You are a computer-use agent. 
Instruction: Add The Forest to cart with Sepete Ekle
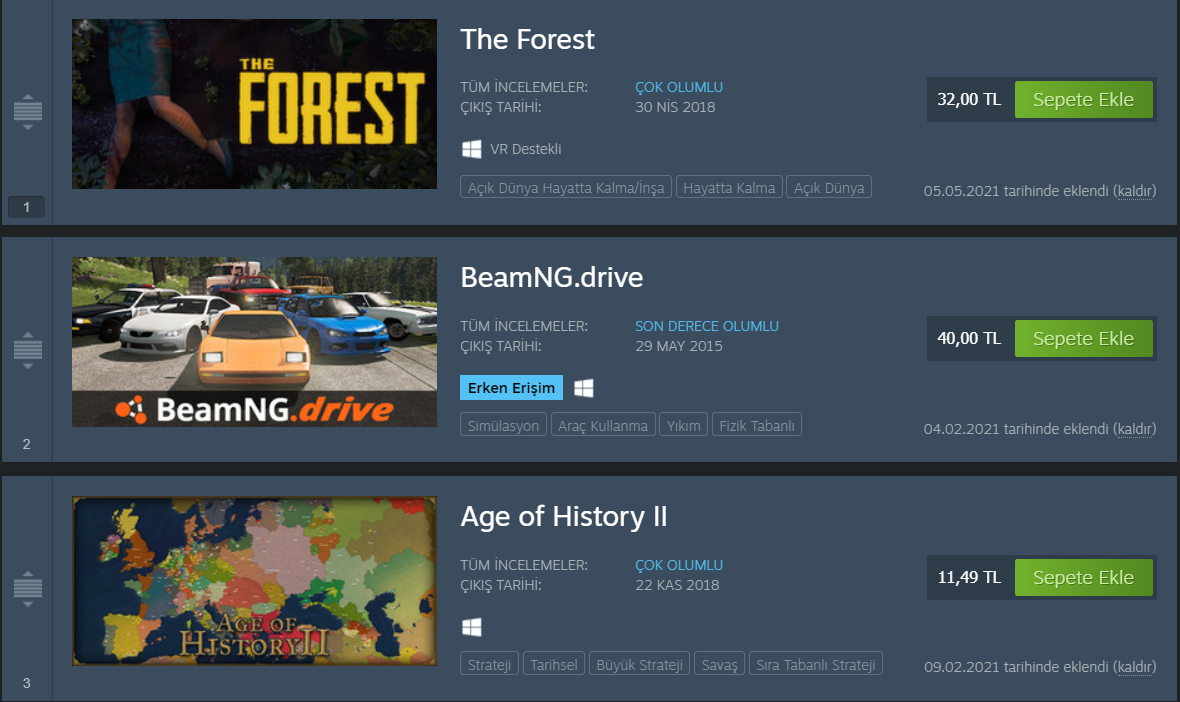(1083, 99)
